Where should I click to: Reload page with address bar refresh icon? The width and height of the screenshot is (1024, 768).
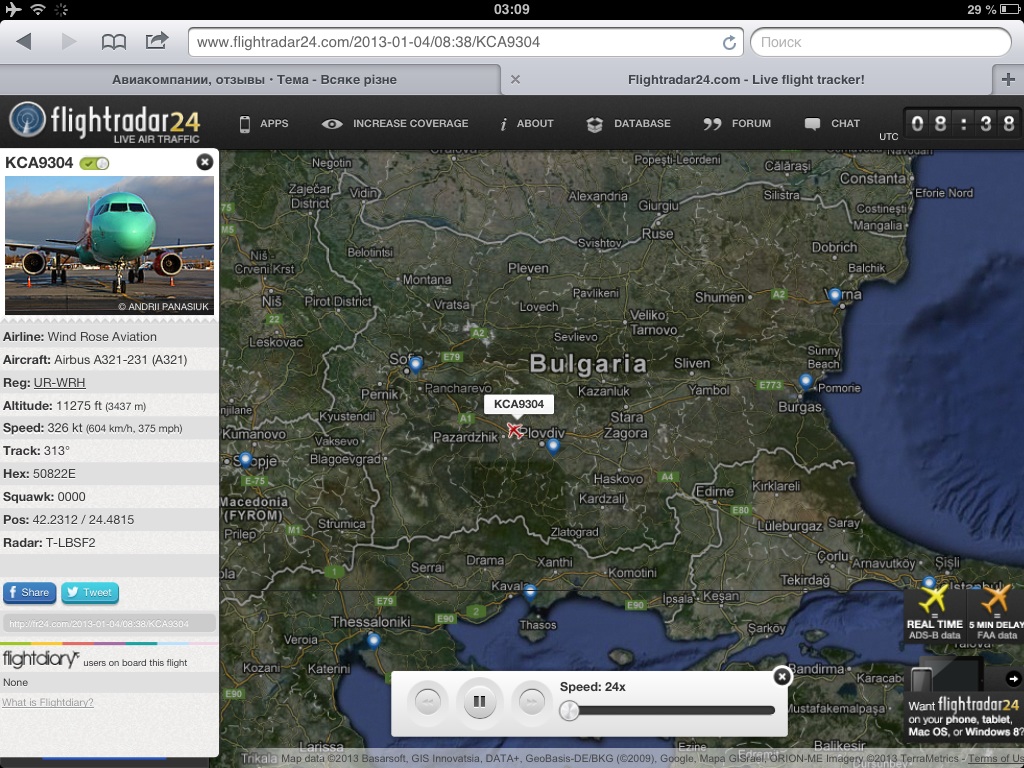(x=729, y=42)
